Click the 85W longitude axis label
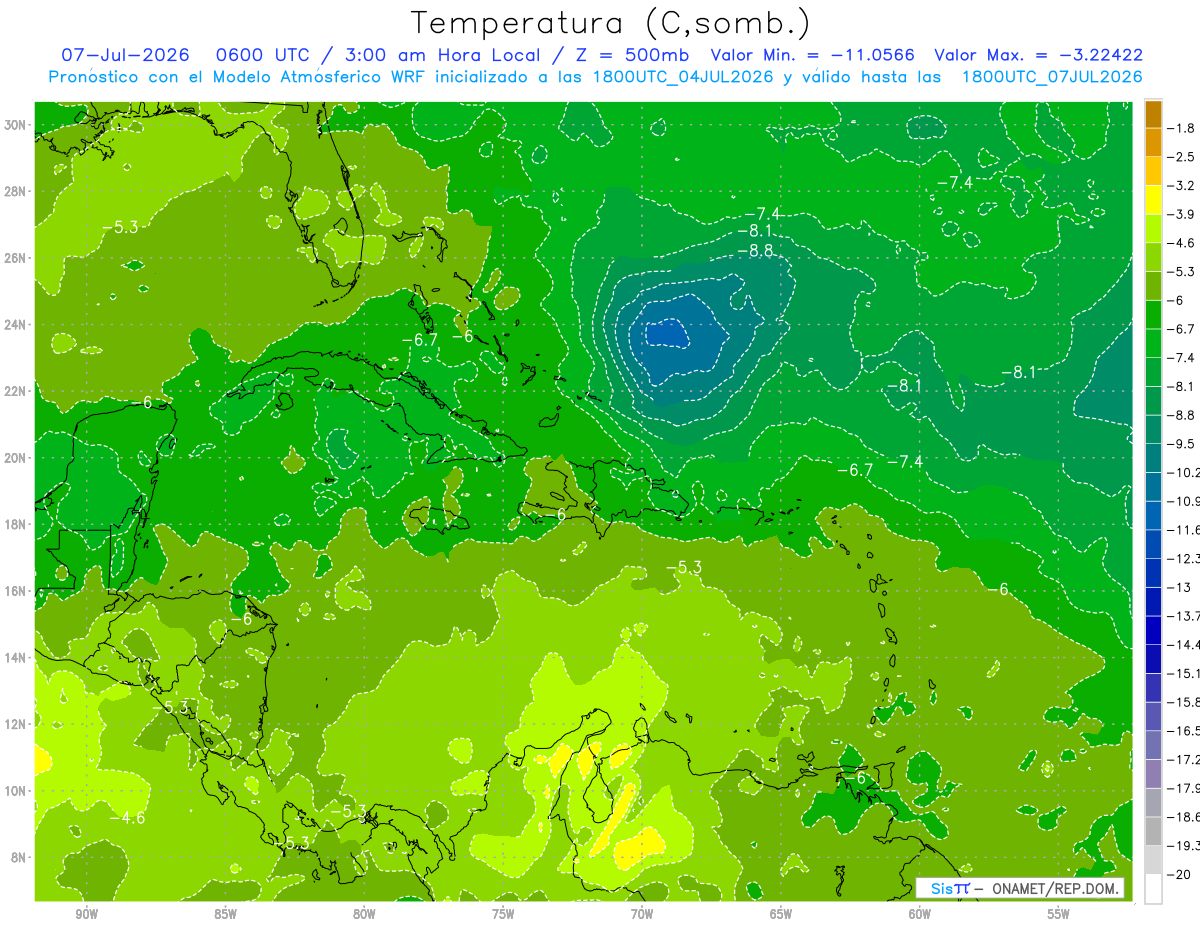 [225, 915]
